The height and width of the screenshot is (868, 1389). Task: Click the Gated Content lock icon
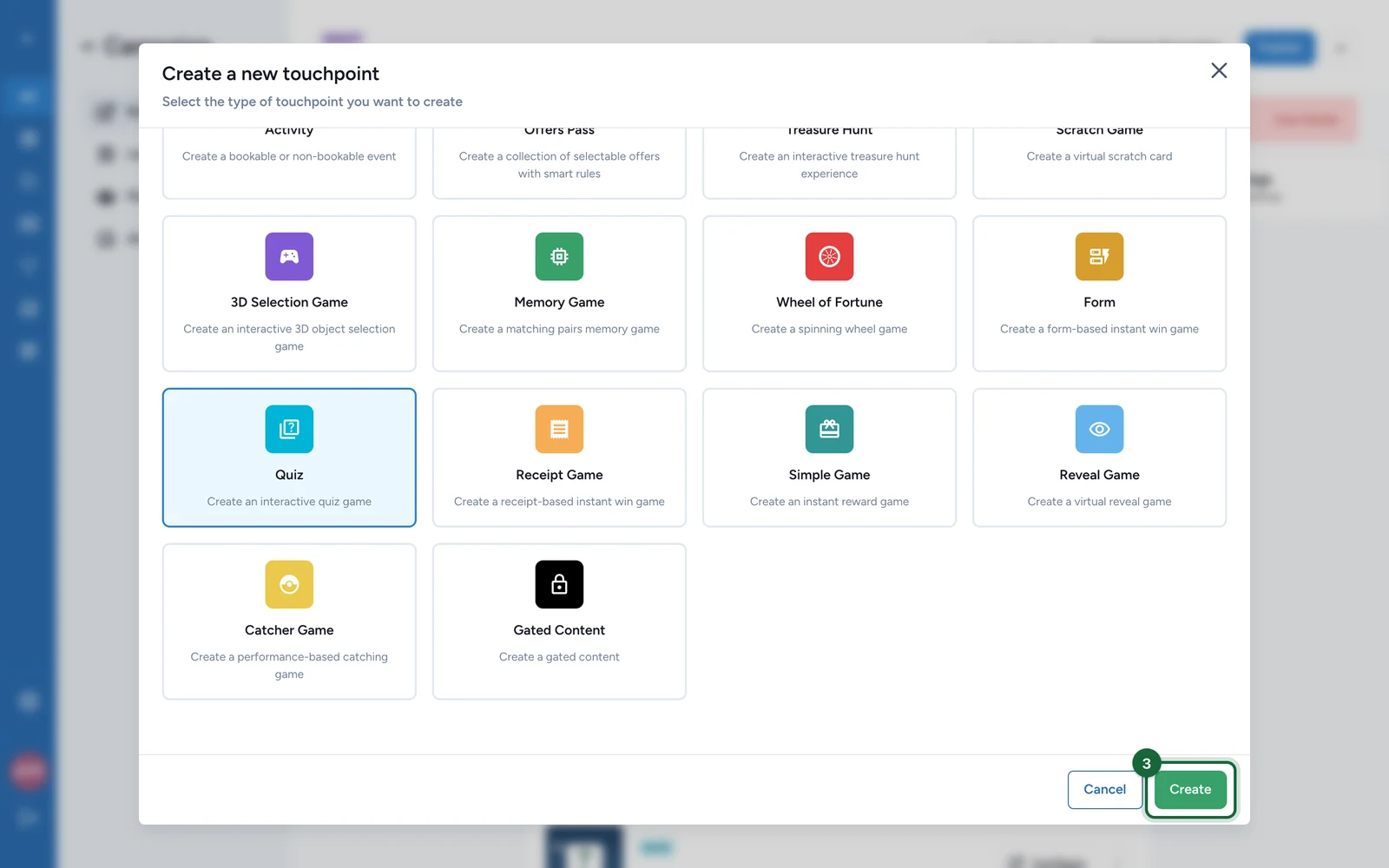point(559,584)
